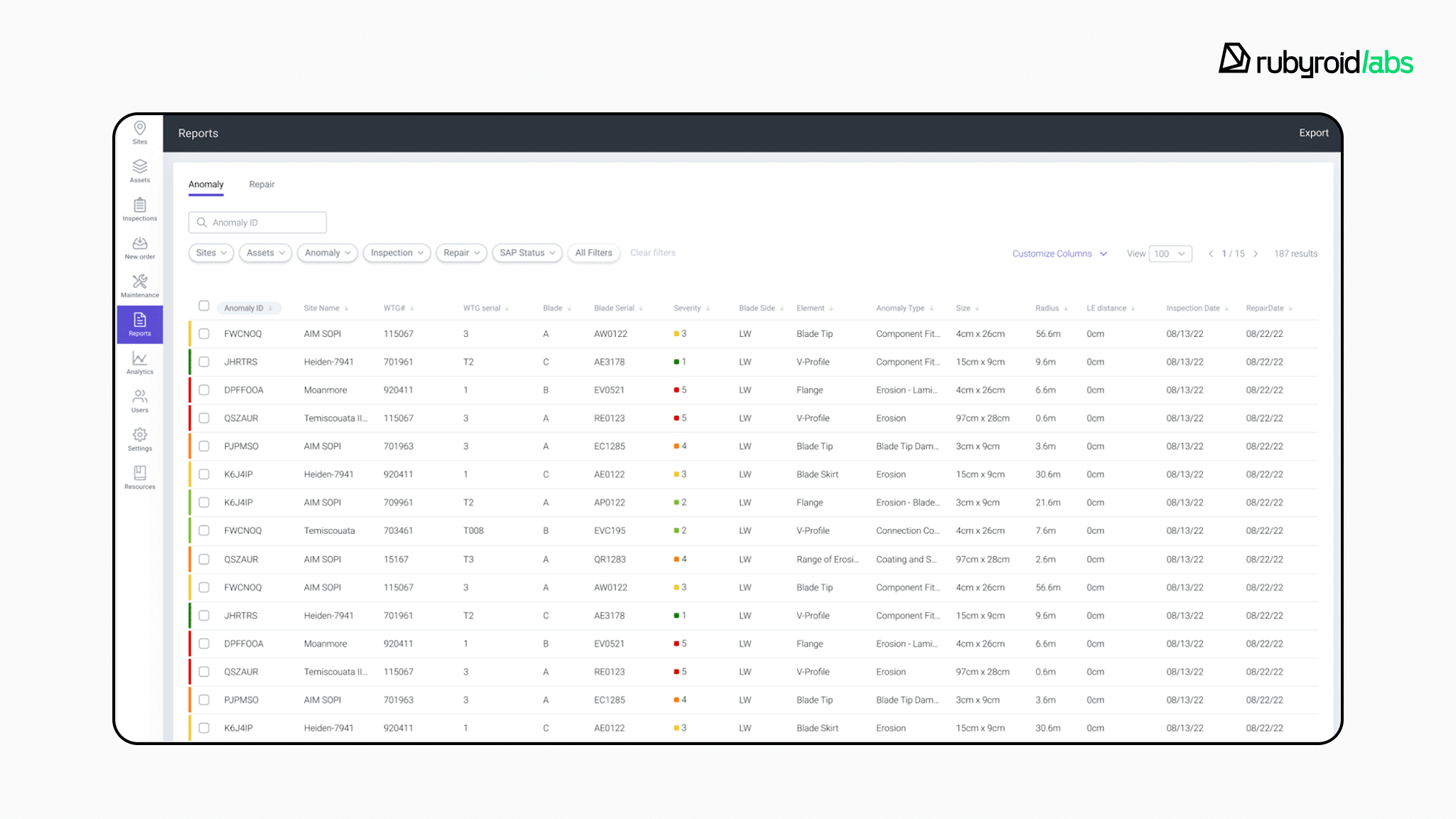1456x819 pixels.
Task: Click the Export button
Action: pos(1313,133)
